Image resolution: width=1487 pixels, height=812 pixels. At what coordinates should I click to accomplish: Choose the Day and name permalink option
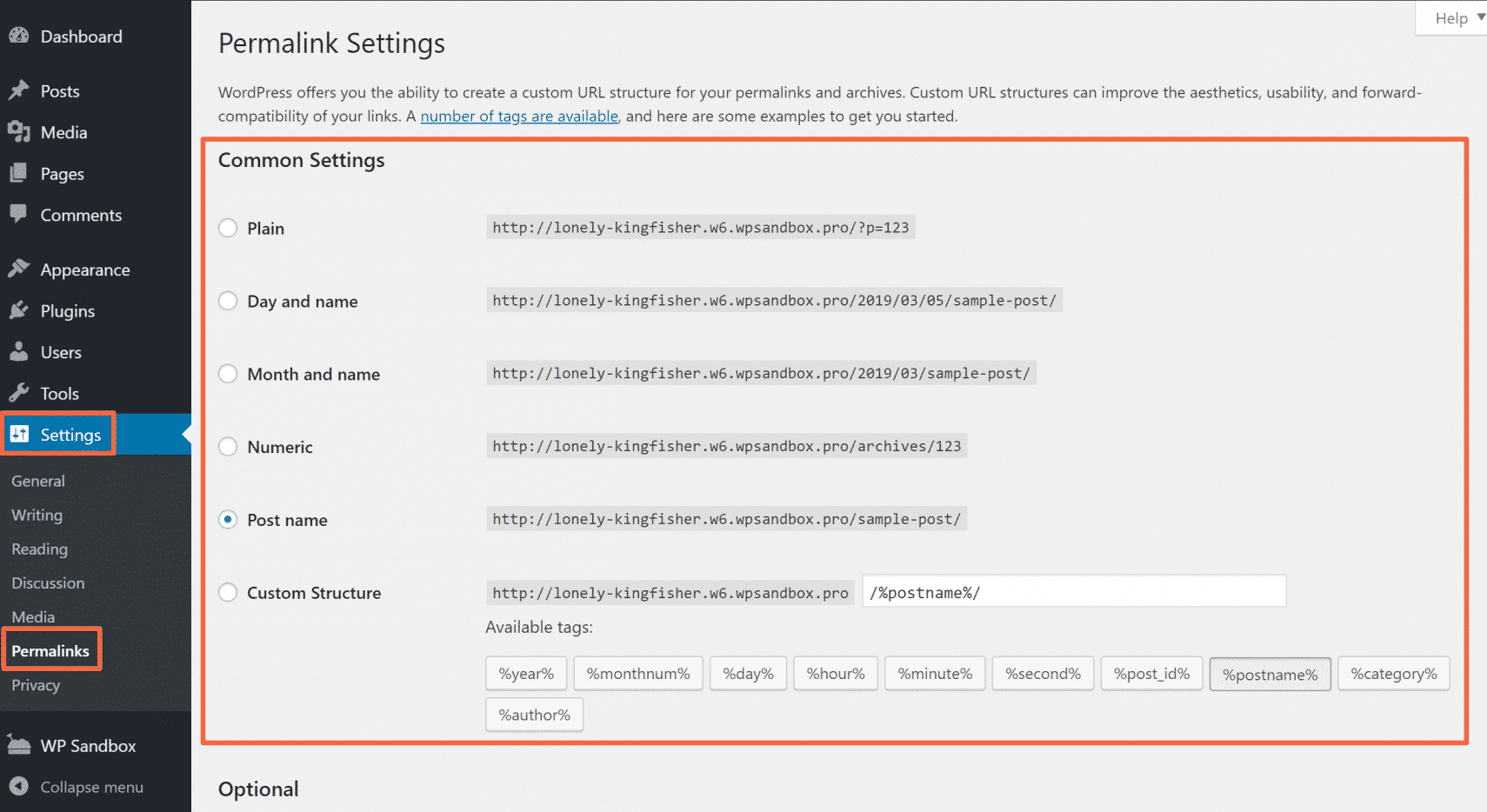227,301
